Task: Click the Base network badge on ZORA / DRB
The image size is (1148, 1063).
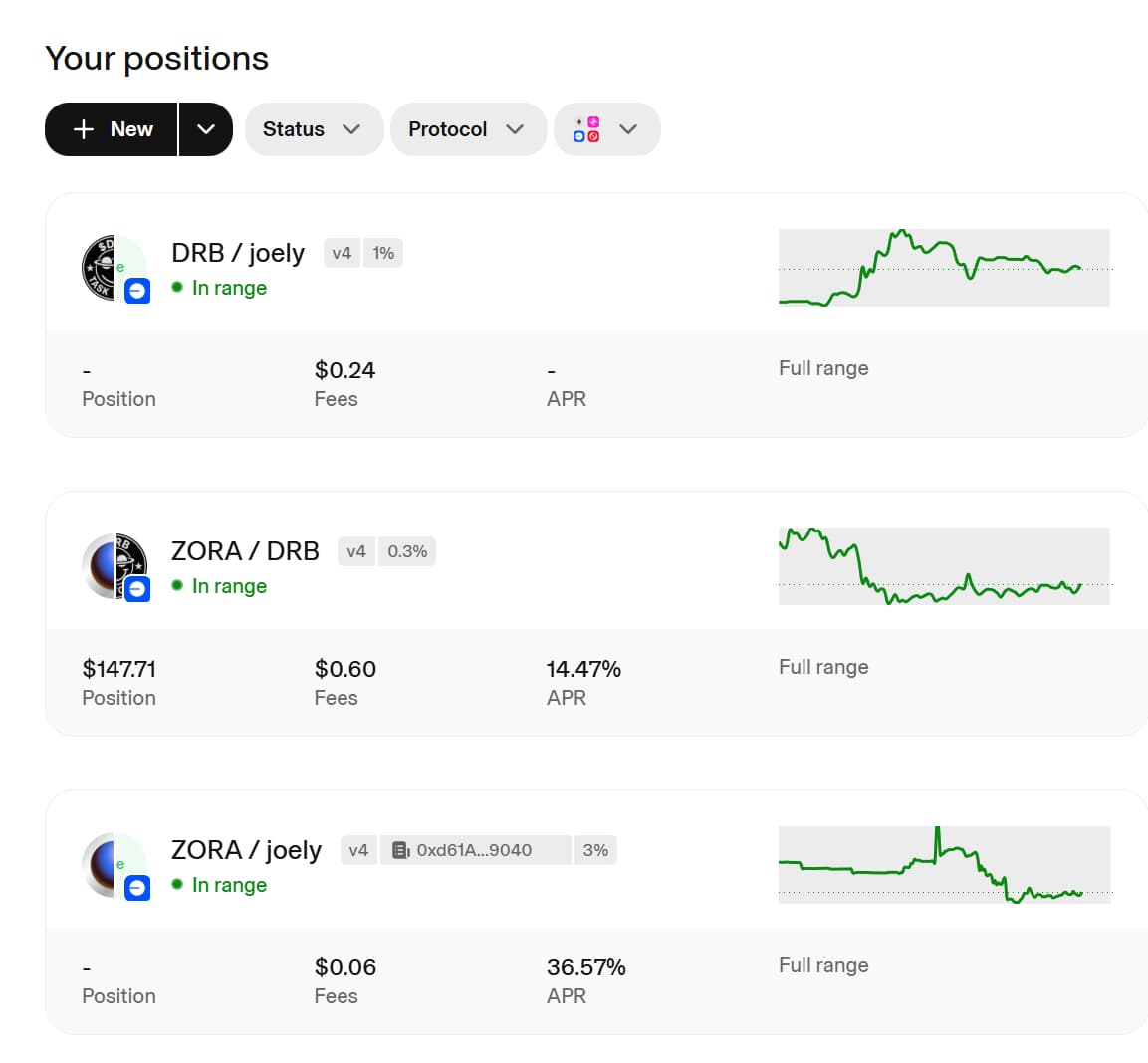Action: click(137, 589)
